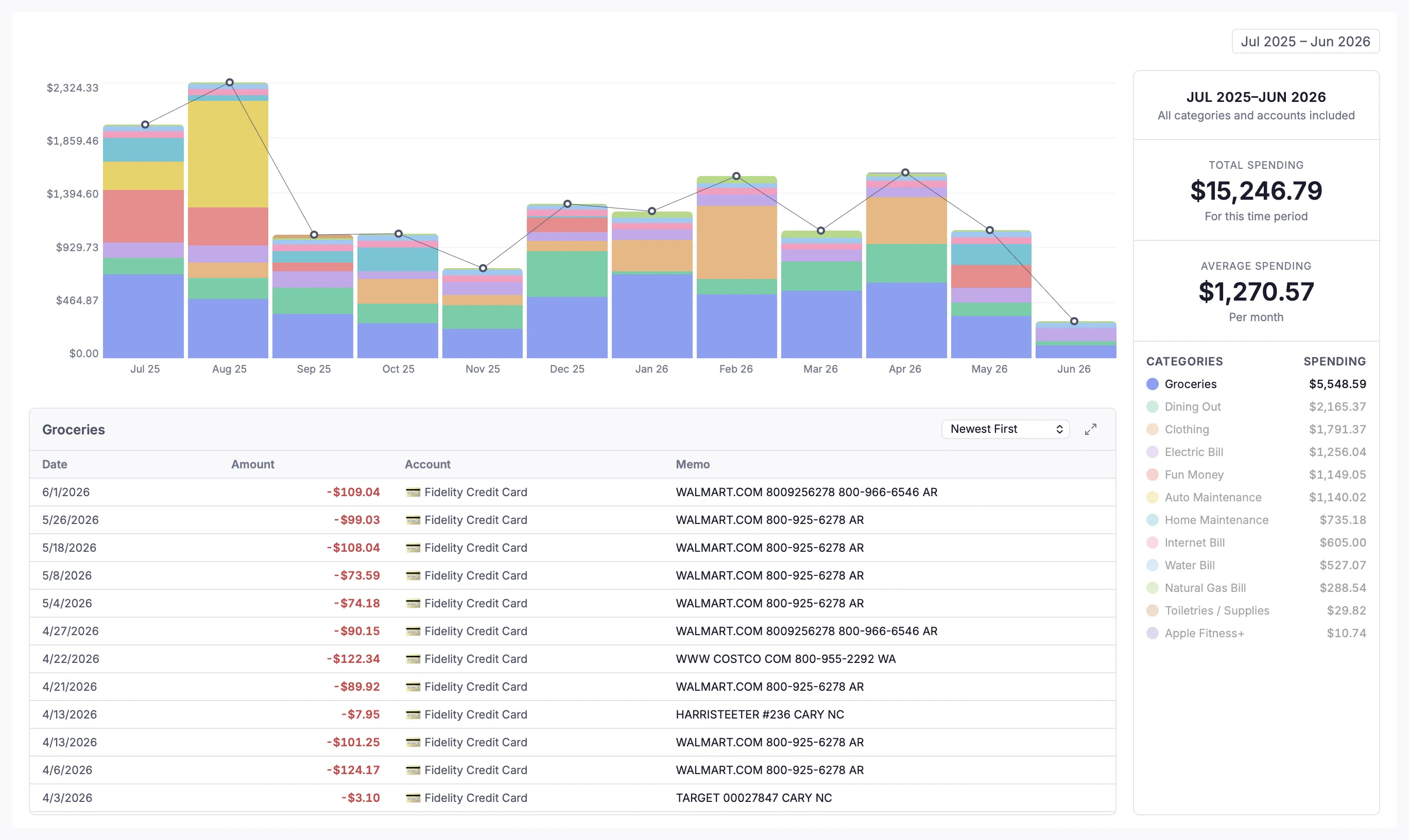Image resolution: width=1409 pixels, height=840 pixels.
Task: Click credit card icon in 4/22/2026 Costco row
Action: [413, 659]
